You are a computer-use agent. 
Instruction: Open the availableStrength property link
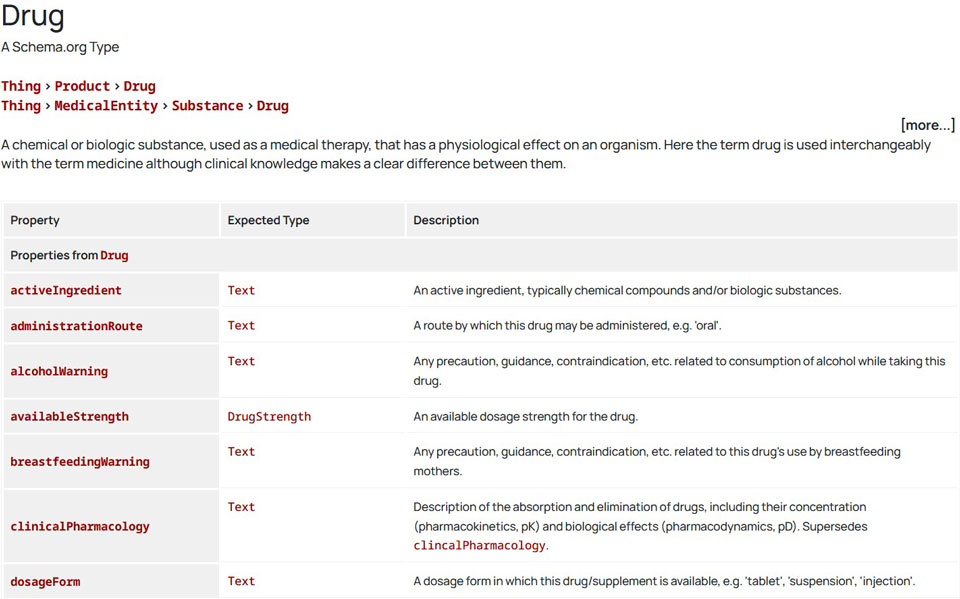[70, 416]
